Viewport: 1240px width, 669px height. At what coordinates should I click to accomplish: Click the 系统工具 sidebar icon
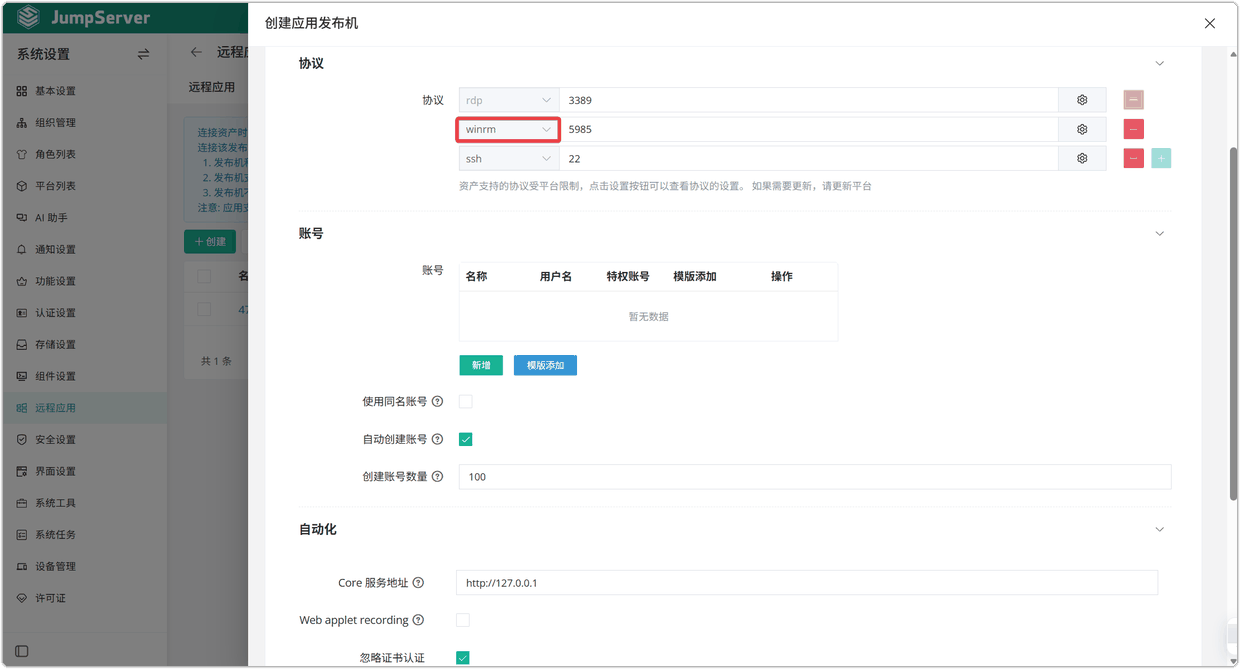click(22, 503)
